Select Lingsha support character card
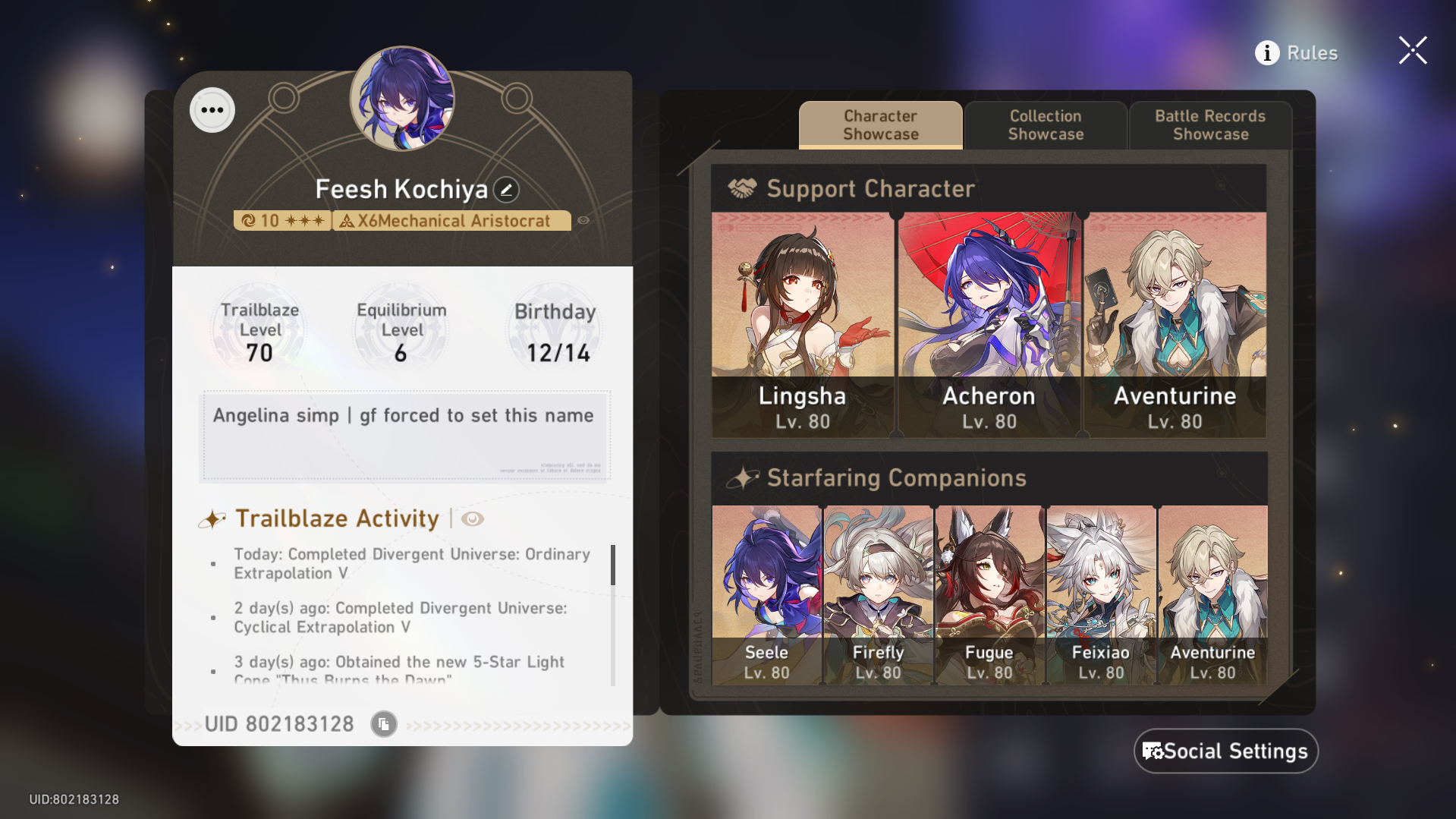 803,325
